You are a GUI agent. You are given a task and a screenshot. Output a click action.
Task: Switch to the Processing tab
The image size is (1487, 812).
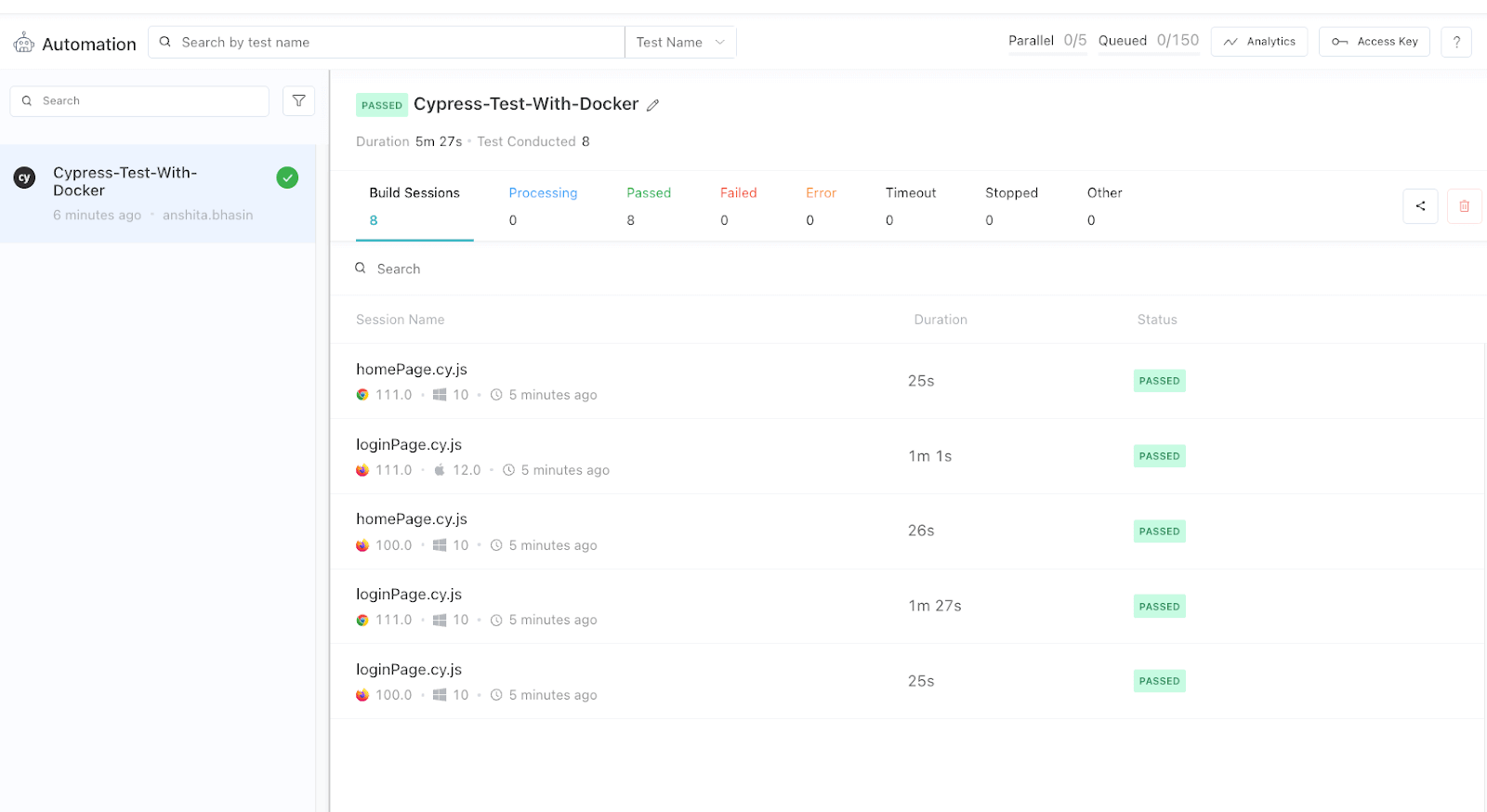543,205
